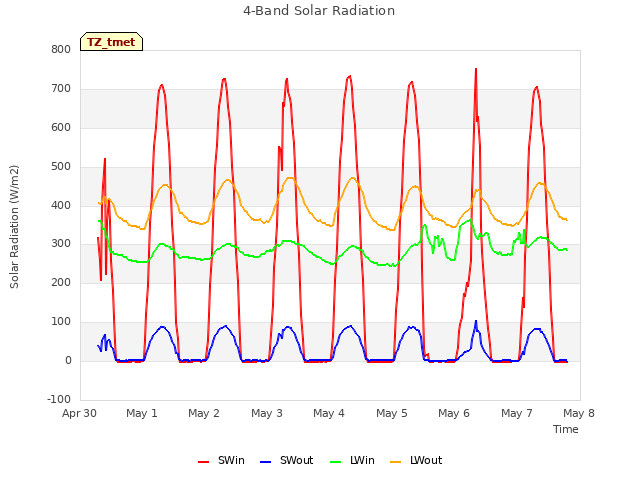Click the blue SWout legend swatch
Viewport: 640px width, 480px height.
pos(265,462)
